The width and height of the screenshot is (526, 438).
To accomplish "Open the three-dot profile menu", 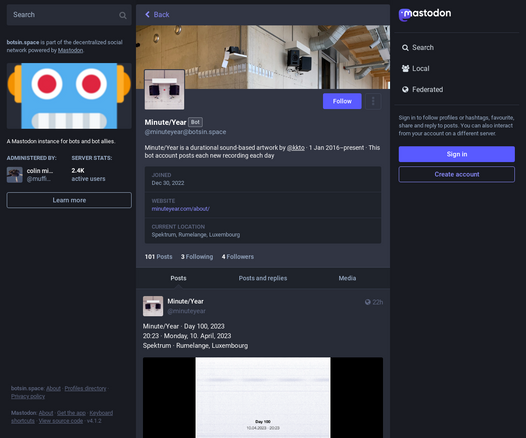I will (x=373, y=101).
